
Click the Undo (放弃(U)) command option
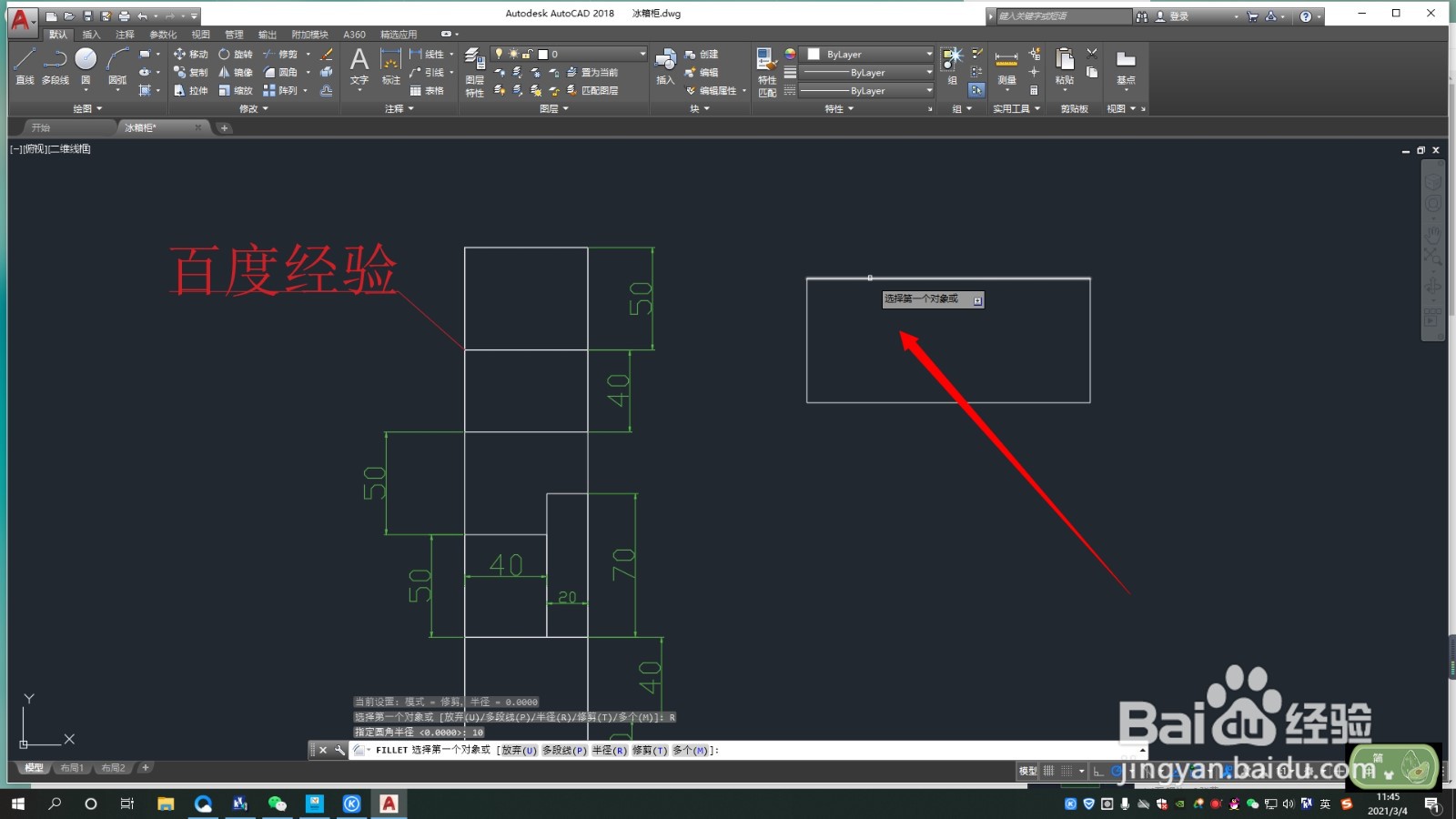[519, 751]
